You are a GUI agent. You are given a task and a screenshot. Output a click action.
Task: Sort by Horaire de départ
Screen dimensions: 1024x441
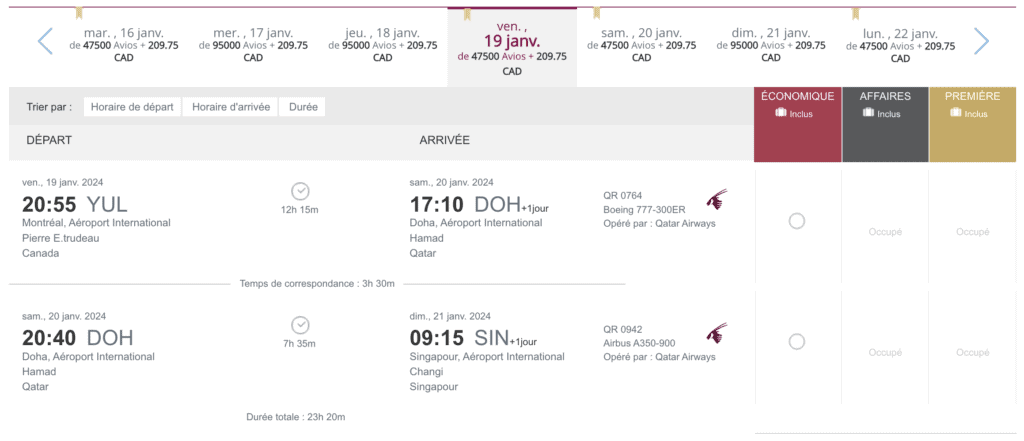pos(132,107)
